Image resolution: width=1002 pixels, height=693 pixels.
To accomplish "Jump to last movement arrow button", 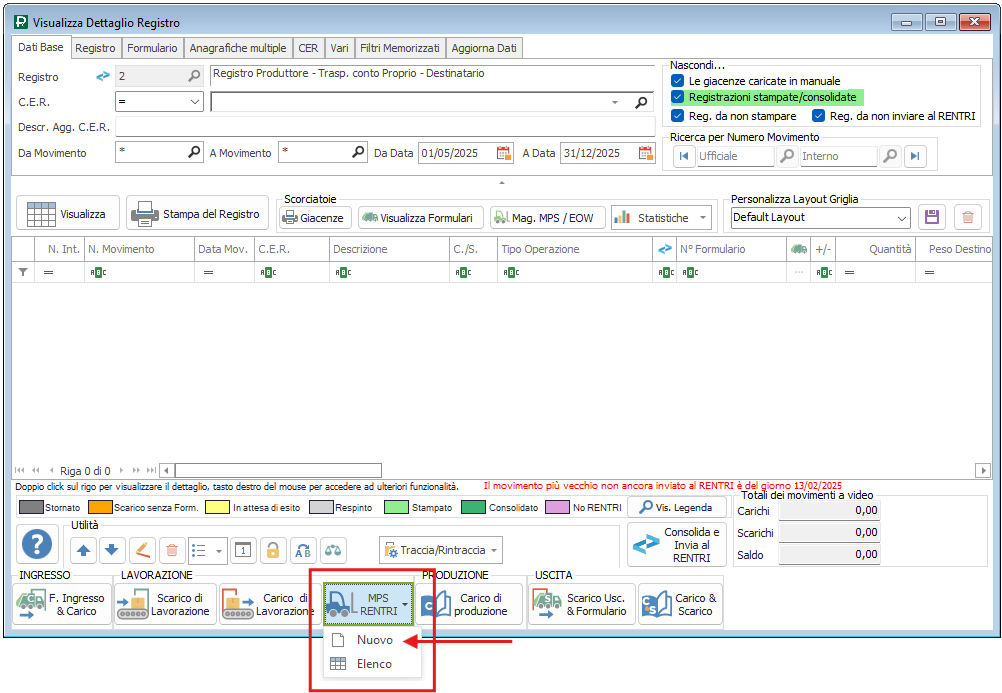I will [x=914, y=156].
